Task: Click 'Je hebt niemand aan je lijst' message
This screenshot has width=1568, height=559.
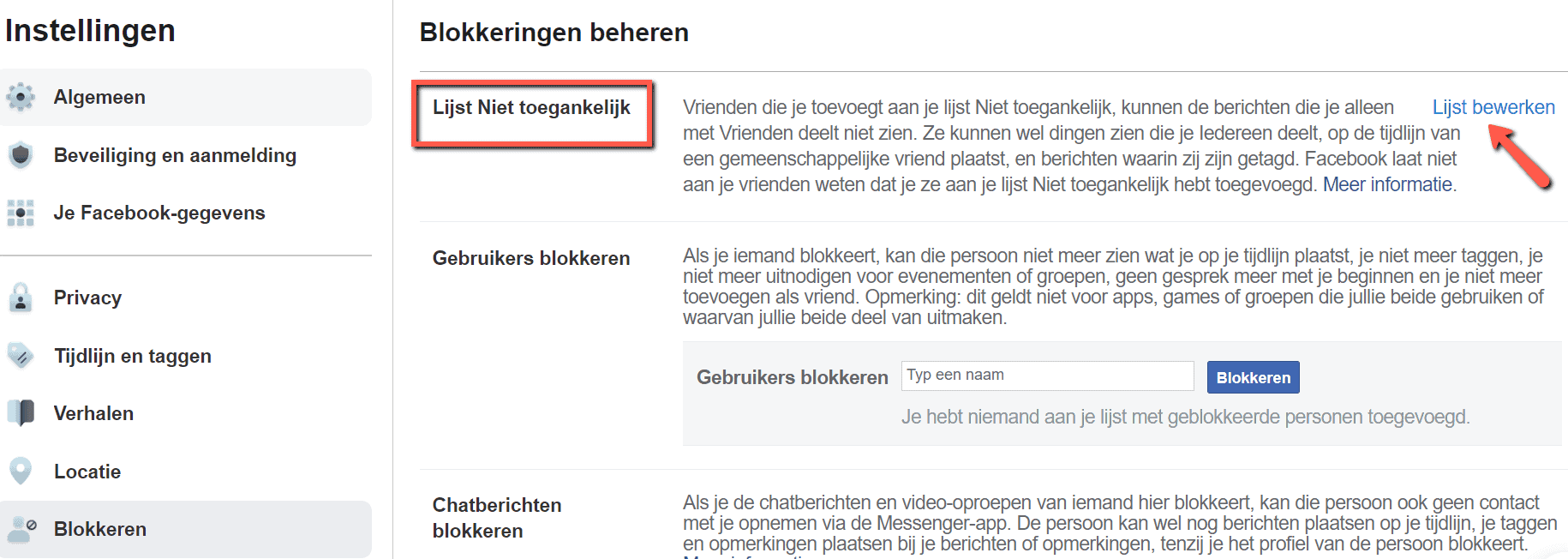Action: click(1185, 417)
